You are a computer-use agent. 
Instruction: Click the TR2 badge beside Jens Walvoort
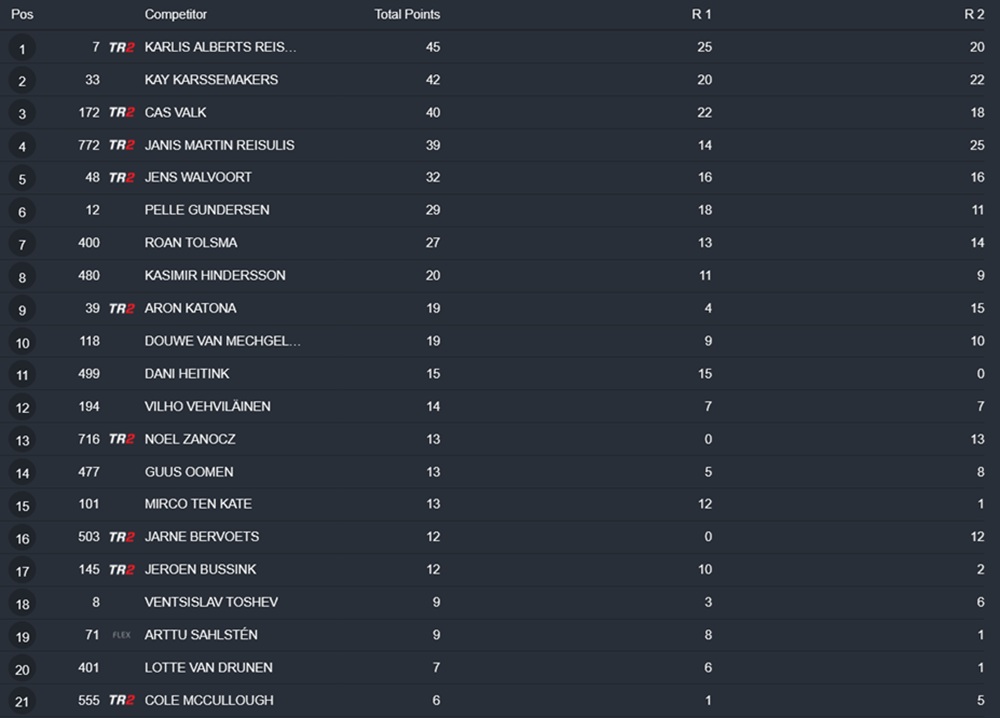pyautogui.click(x=121, y=178)
